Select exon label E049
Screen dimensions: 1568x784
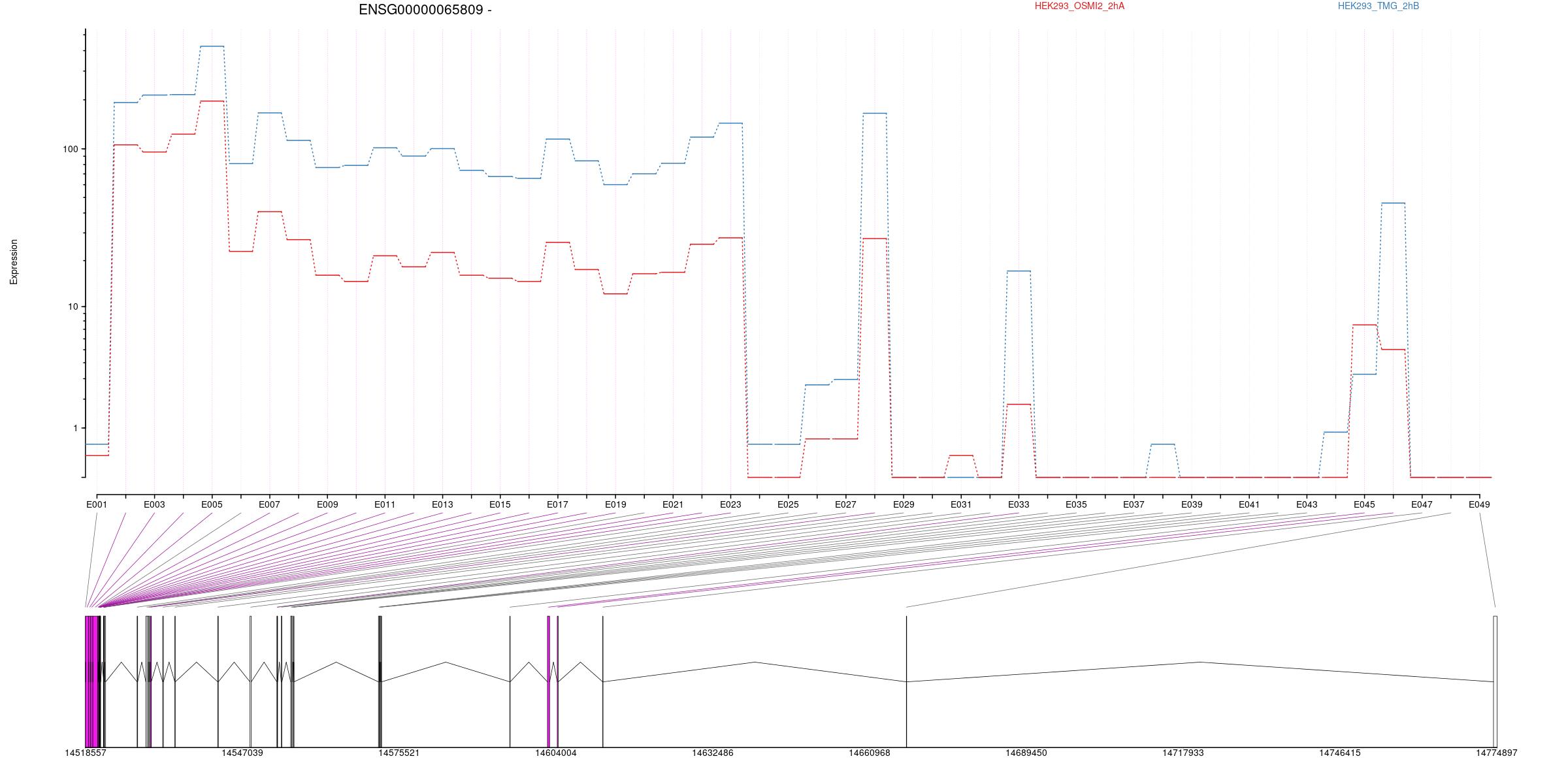point(1479,504)
